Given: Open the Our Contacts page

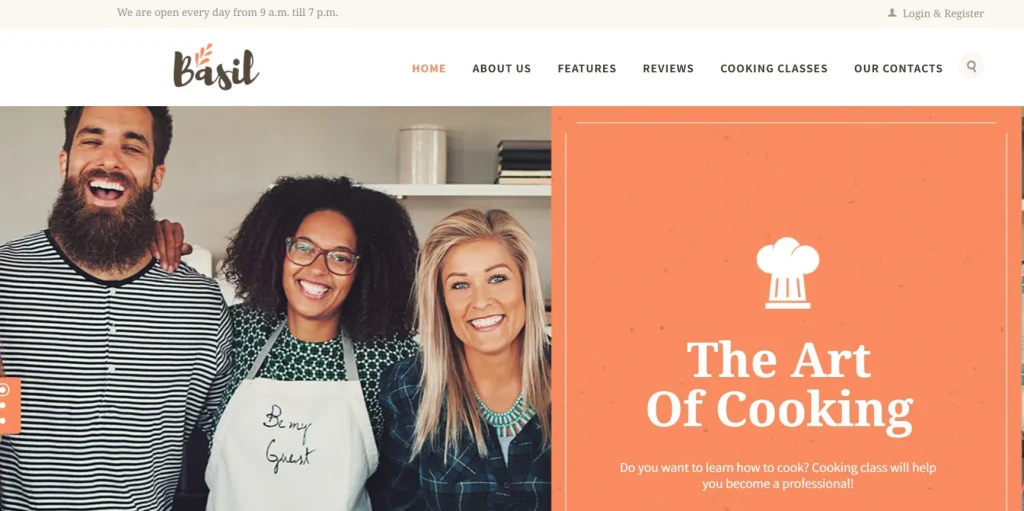Looking at the screenshot, I should (899, 69).
